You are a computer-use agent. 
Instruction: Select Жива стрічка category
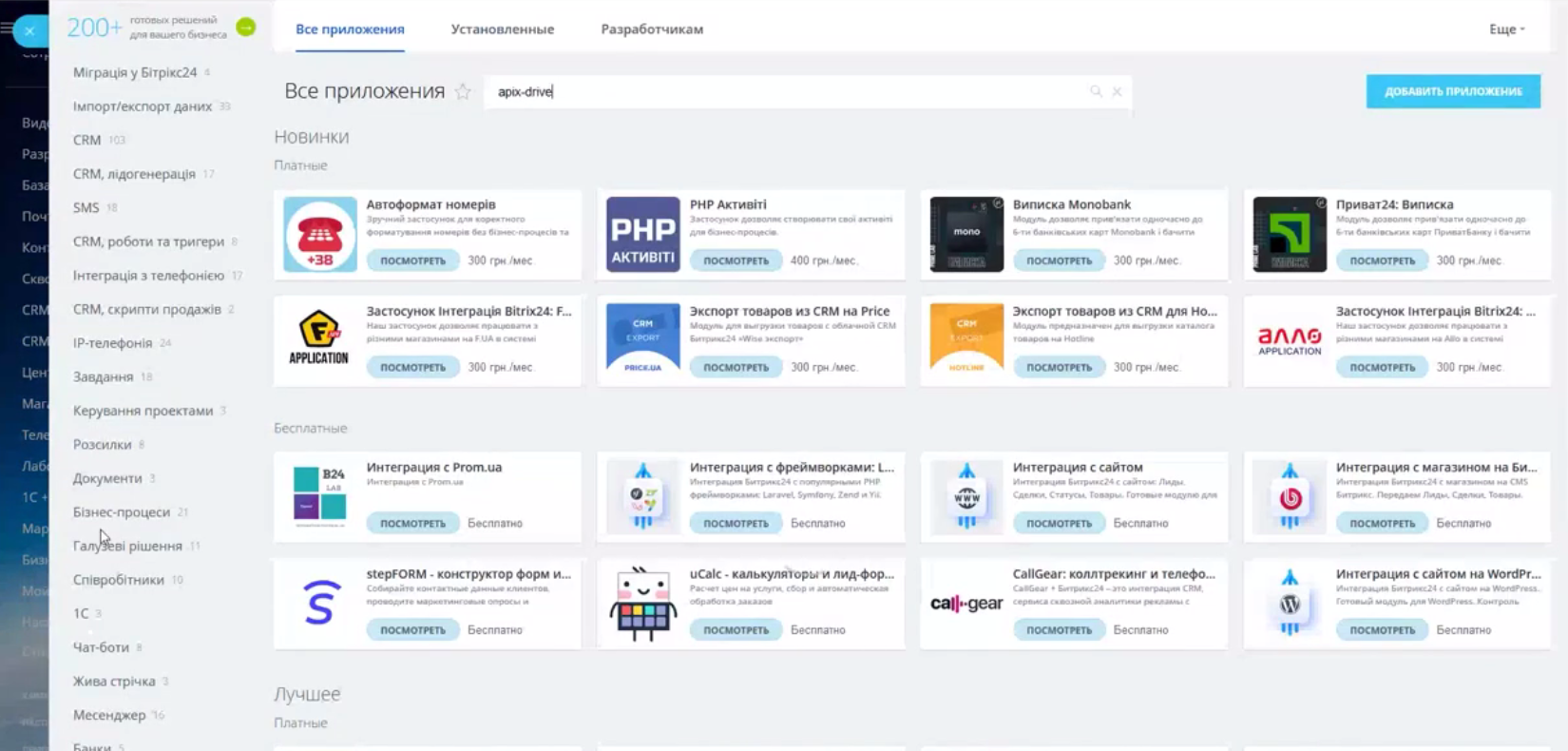(x=114, y=682)
